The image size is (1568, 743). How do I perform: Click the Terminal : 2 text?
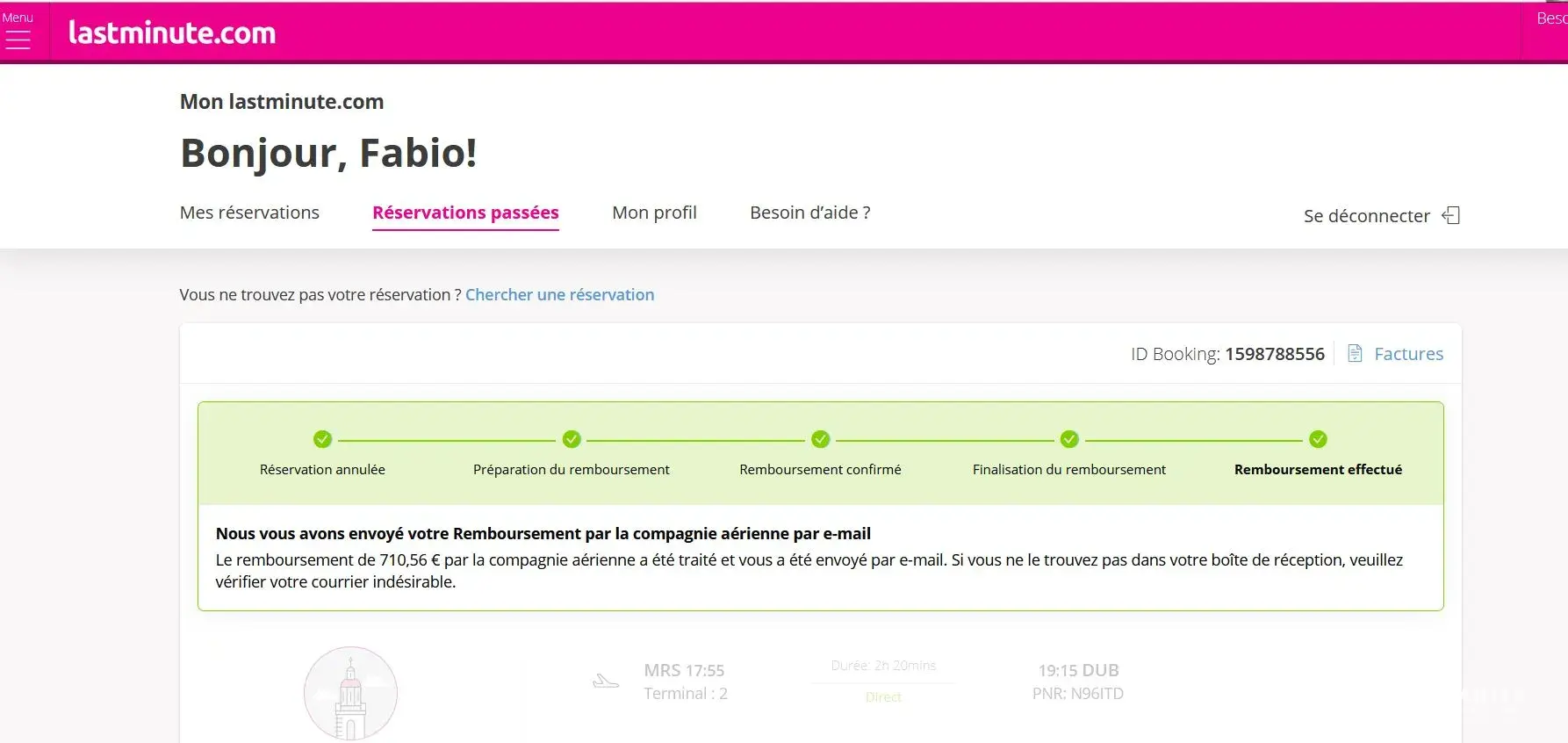point(686,694)
